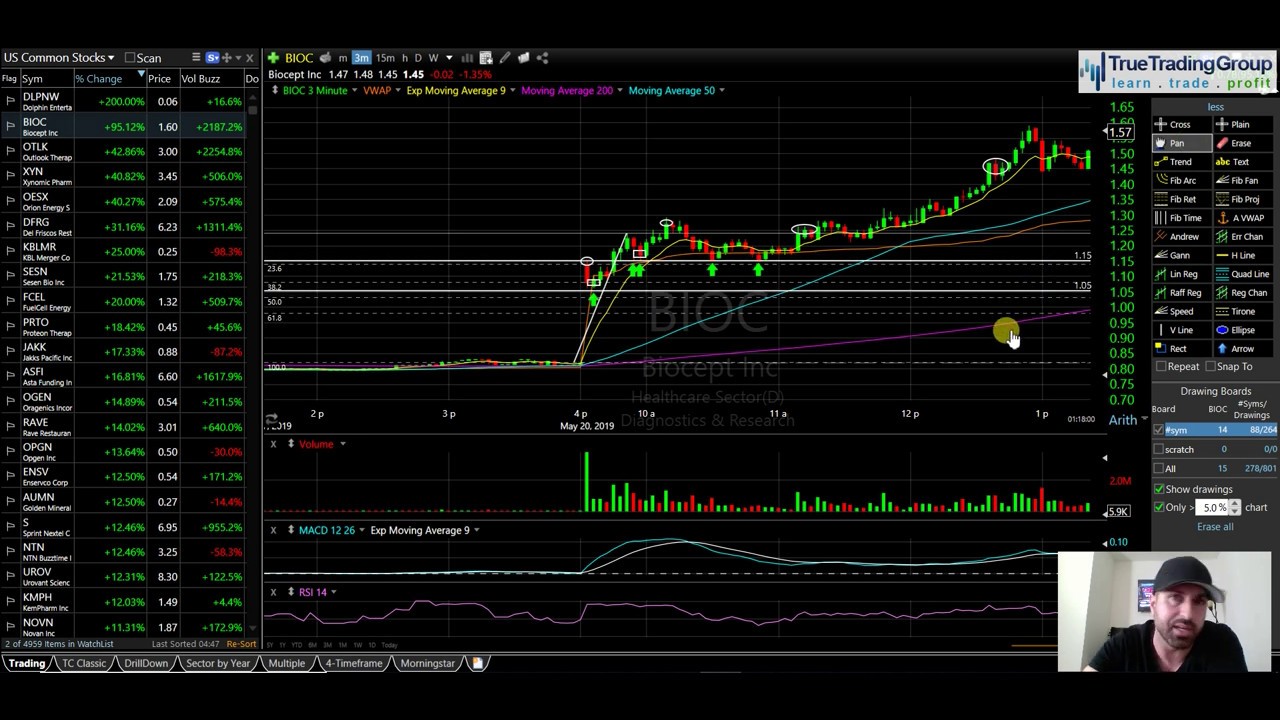
Task: Adjust the 5.0% threshold stepper
Action: pyautogui.click(x=1235, y=508)
